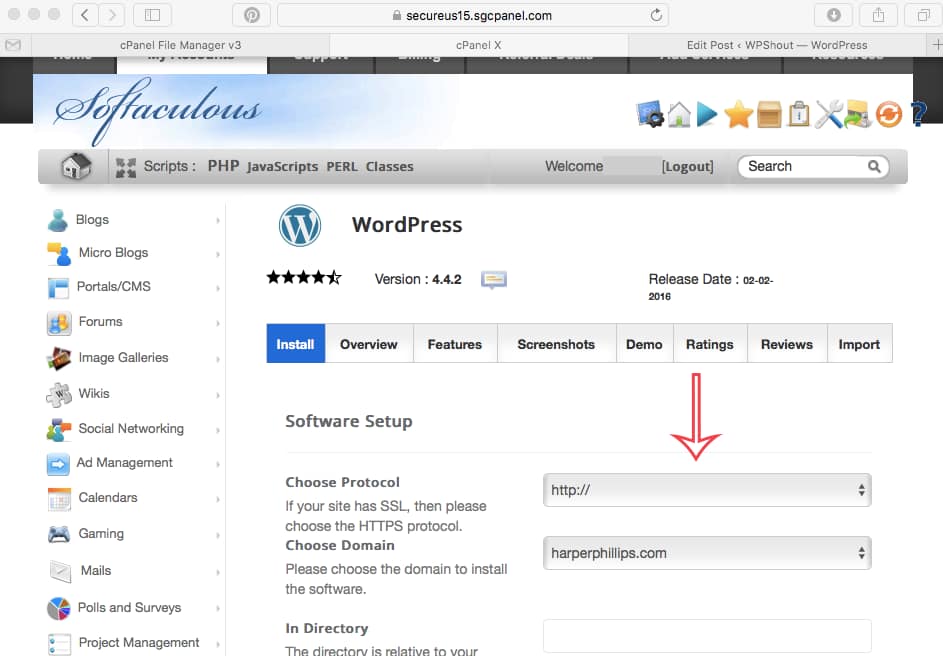The height and width of the screenshot is (656, 943).
Task: Click the In Directory input field
Action: tap(706, 636)
